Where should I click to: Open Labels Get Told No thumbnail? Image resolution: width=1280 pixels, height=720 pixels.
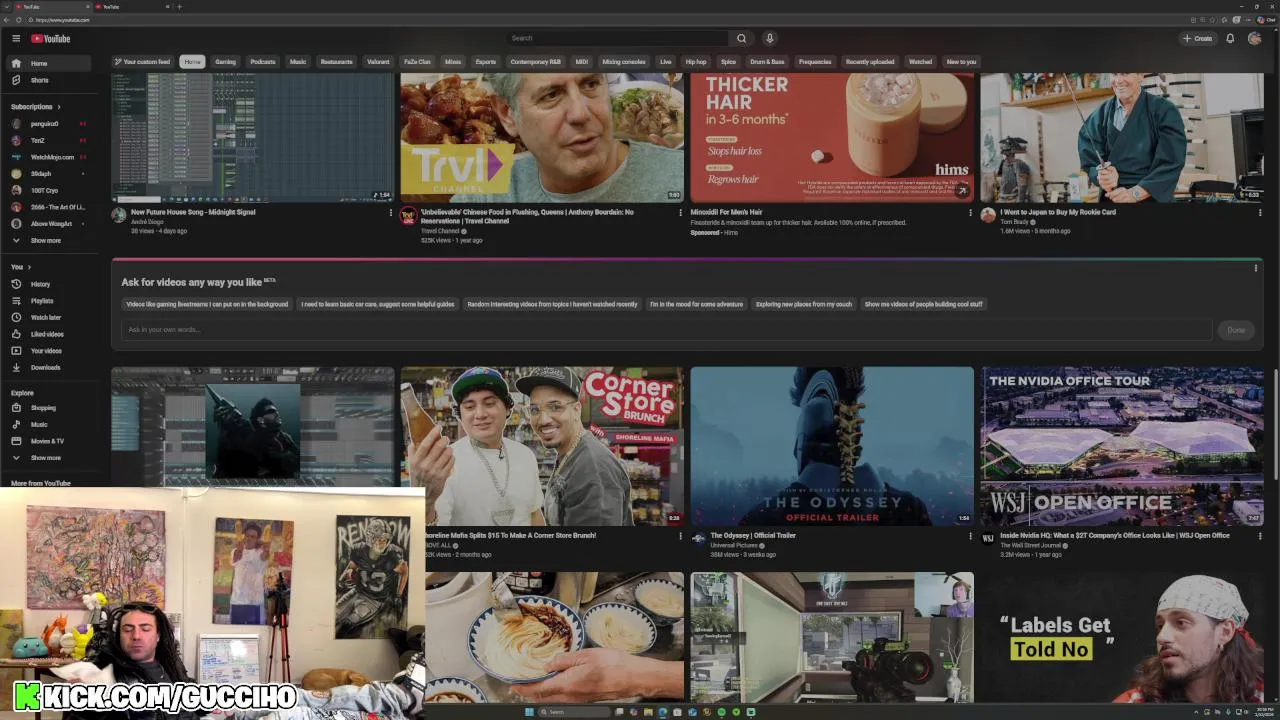(x=1122, y=638)
